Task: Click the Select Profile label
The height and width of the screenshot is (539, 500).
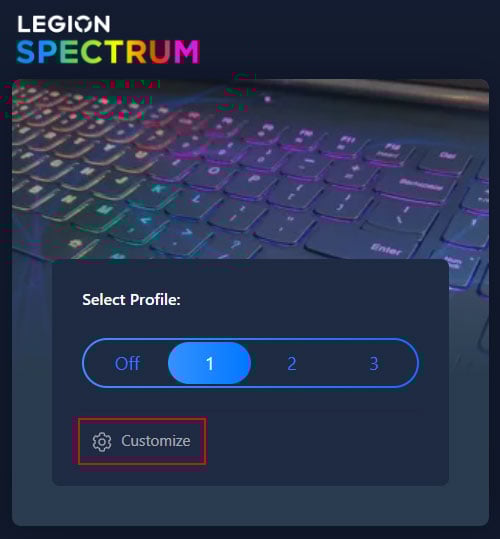Action: coord(131,300)
